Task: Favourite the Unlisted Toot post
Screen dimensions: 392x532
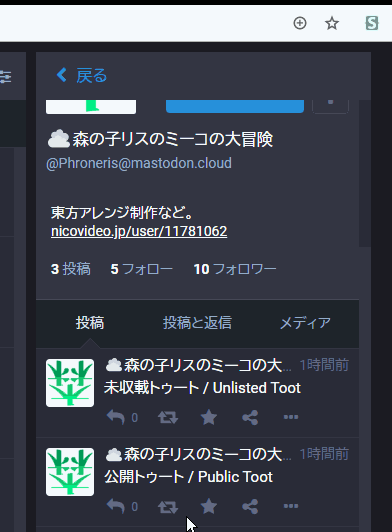Action: [x=209, y=417]
